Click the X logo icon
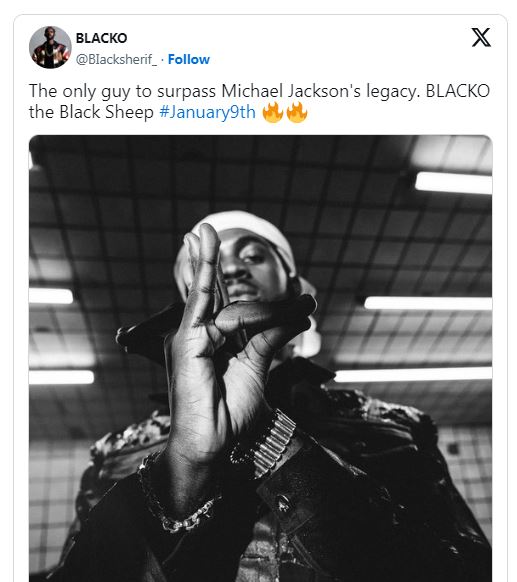 [x=481, y=37]
